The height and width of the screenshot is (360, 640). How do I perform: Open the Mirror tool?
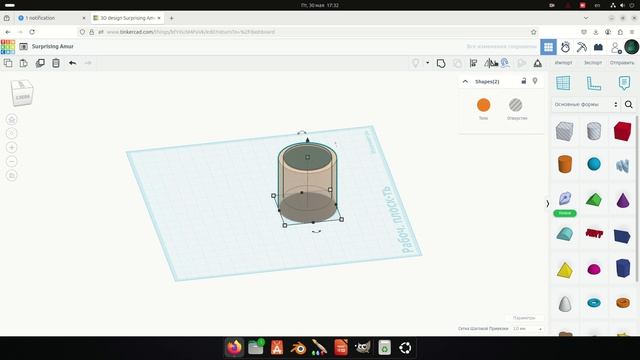(490, 63)
